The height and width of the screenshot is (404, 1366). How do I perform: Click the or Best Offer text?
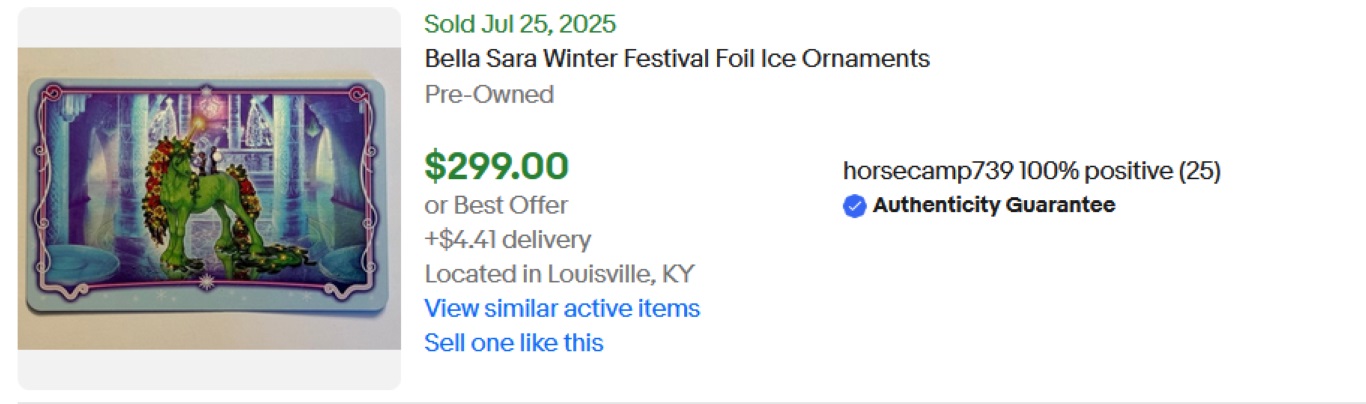[x=496, y=206]
